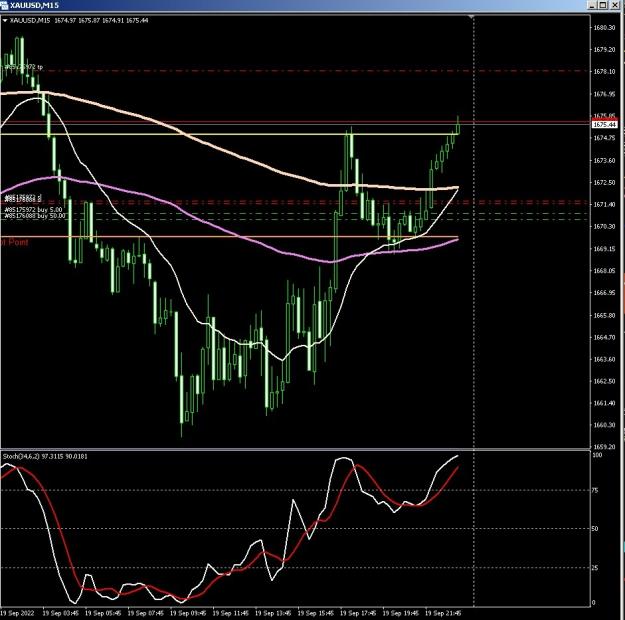This screenshot has height=620, width=625.
Task: Click the '19 Sep 2022' time axis label
Action: (x=17, y=613)
